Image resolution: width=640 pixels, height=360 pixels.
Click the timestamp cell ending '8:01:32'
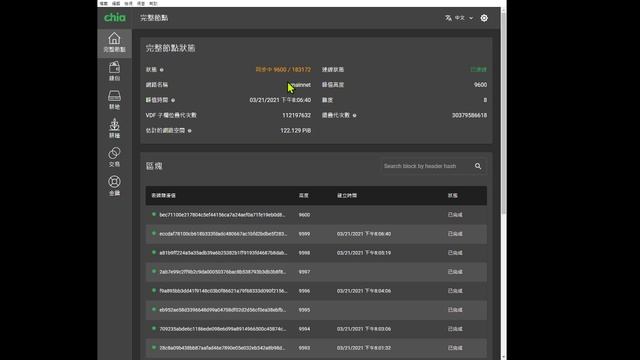[364, 348]
